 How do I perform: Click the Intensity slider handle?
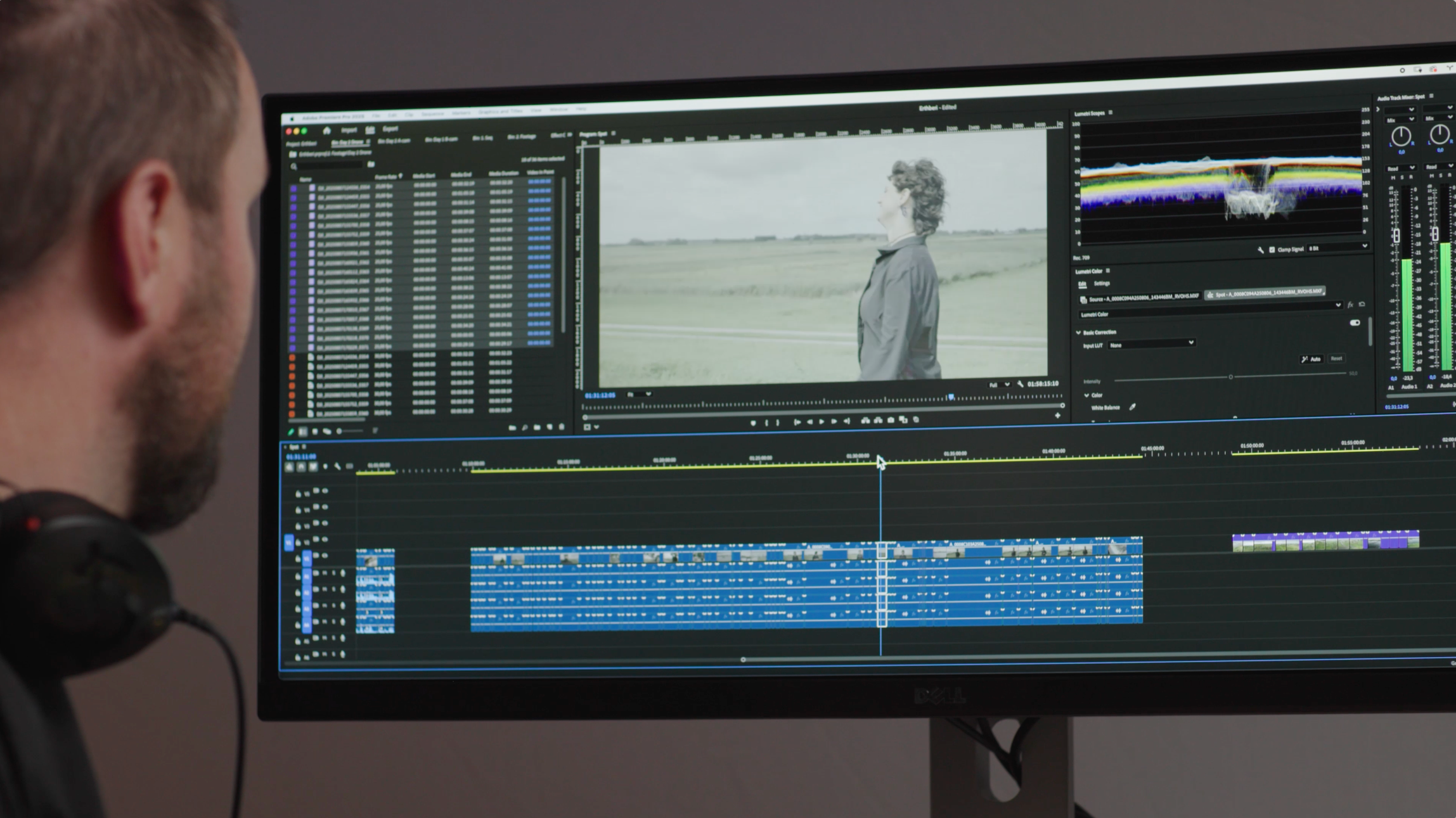pyautogui.click(x=1231, y=377)
